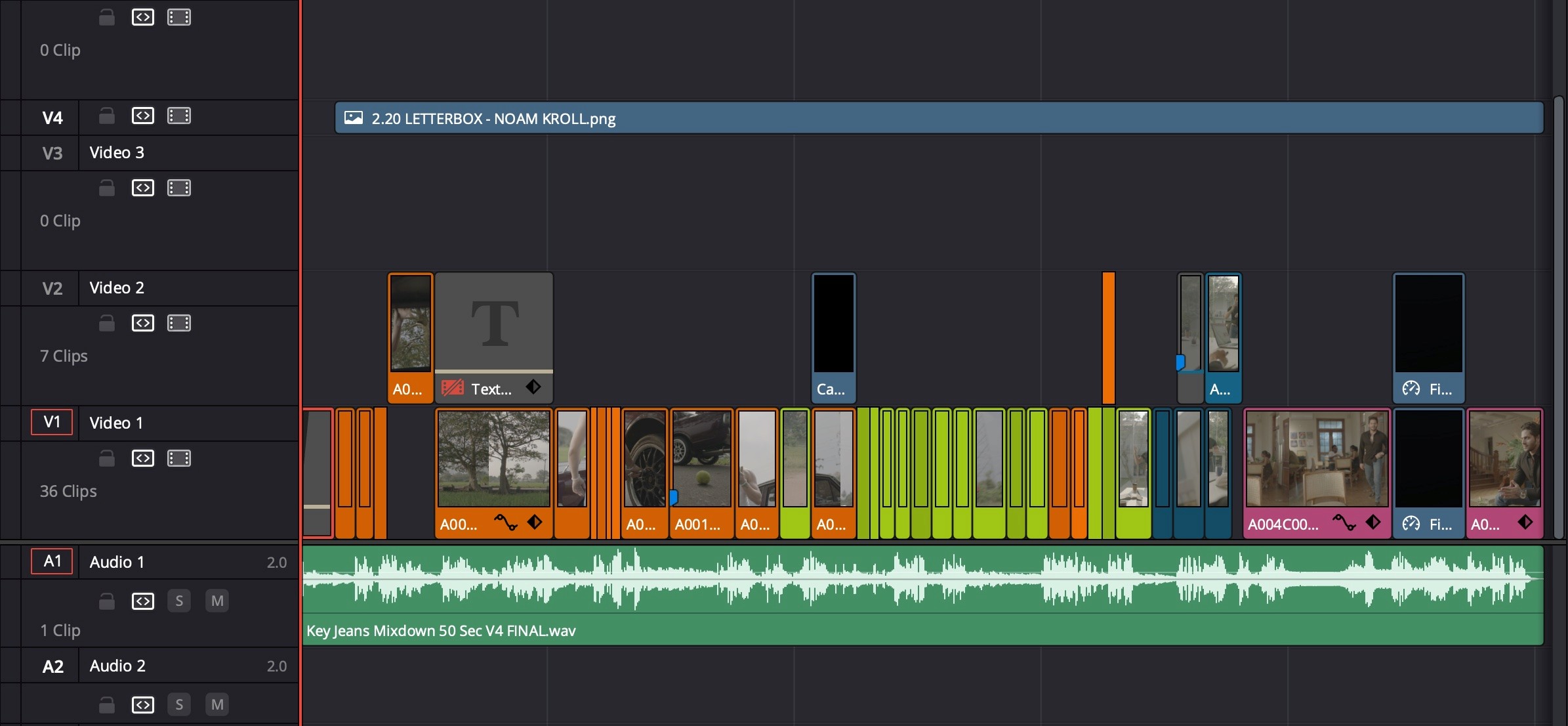This screenshot has height=726, width=1568.
Task: Disable Video 3 track with filmstrip icon
Action: click(x=179, y=188)
